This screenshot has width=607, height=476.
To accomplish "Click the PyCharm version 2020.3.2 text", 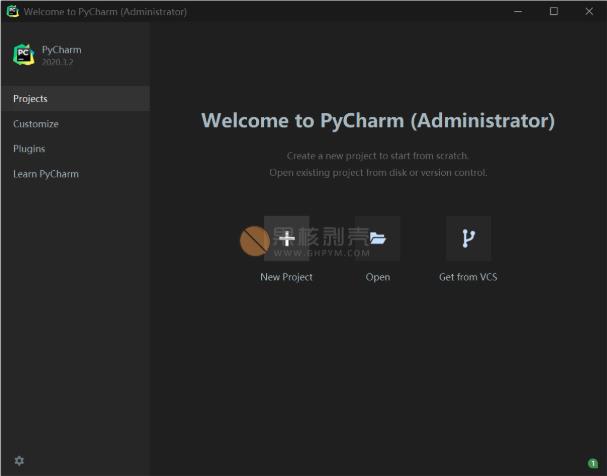I will click(57, 62).
